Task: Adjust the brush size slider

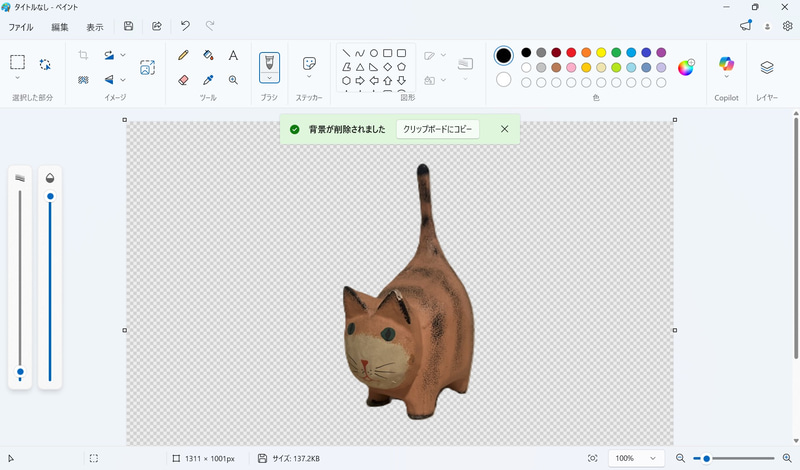Action: click(x=20, y=285)
